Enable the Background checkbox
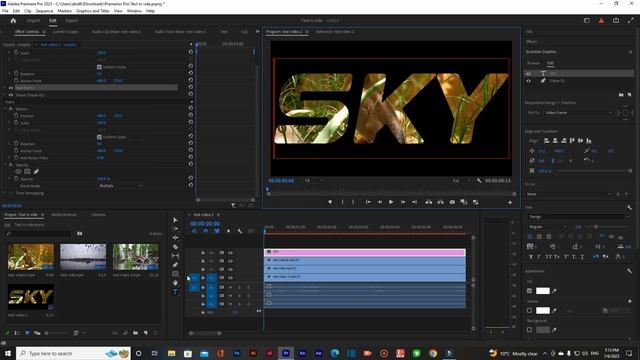The image size is (640, 360). (529, 330)
